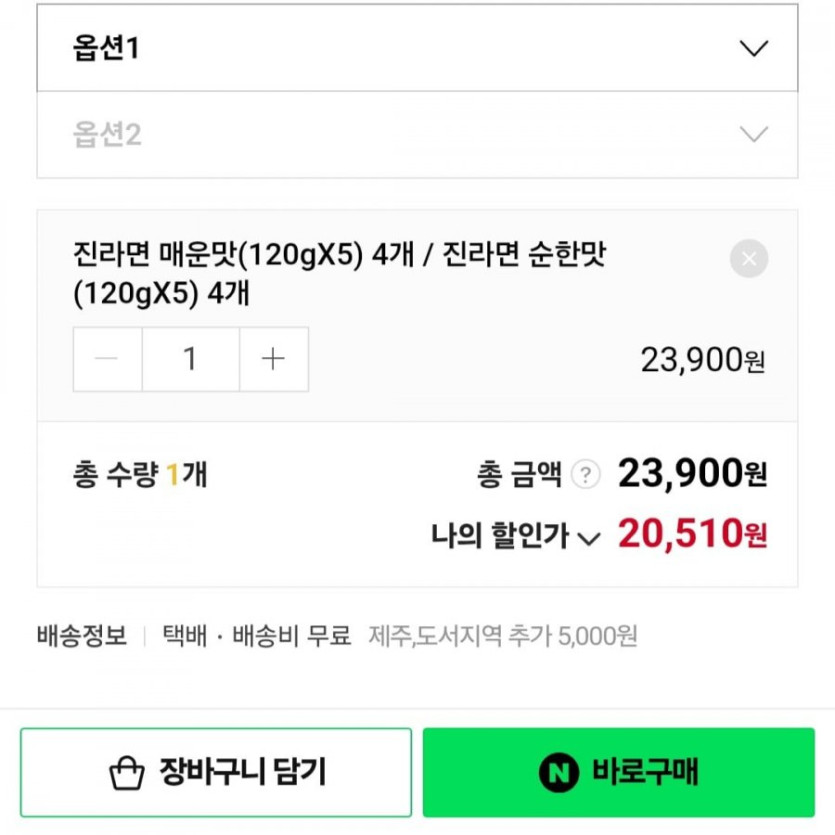Click the red 20,510원 discount price
Screen dimensions: 835x835
692,535
